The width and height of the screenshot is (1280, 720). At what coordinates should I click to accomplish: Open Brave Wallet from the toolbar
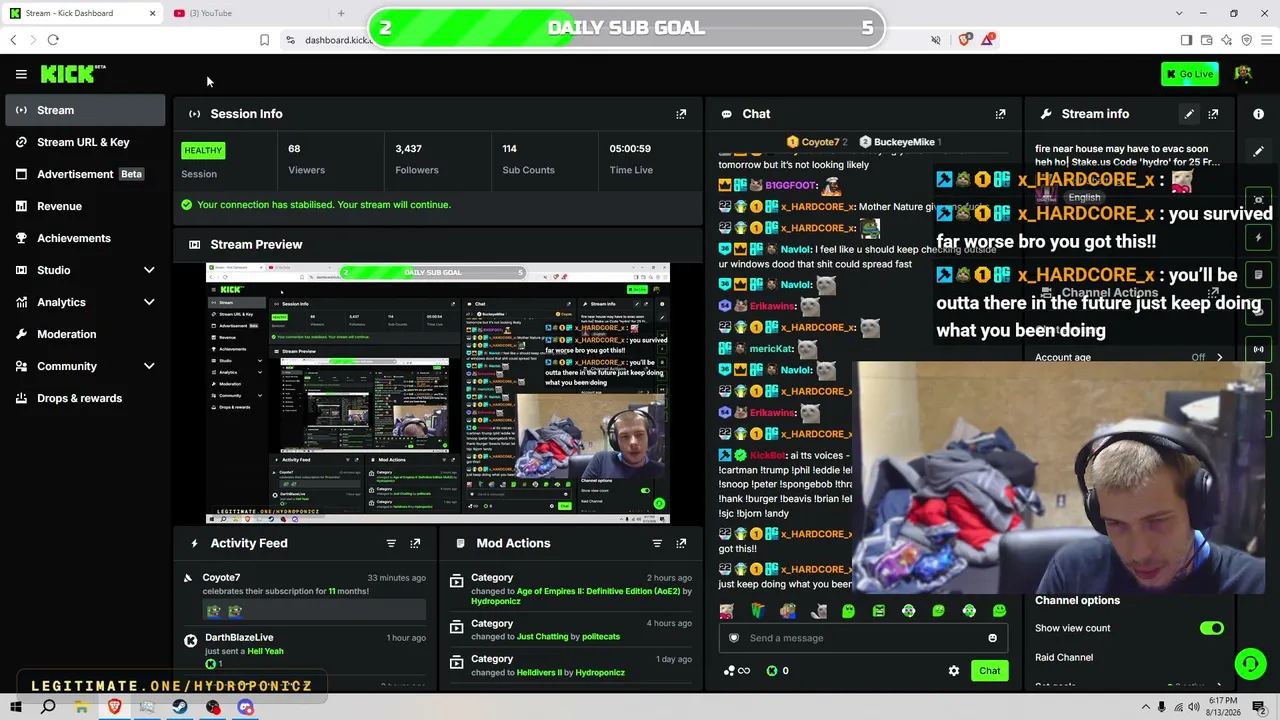click(1207, 40)
